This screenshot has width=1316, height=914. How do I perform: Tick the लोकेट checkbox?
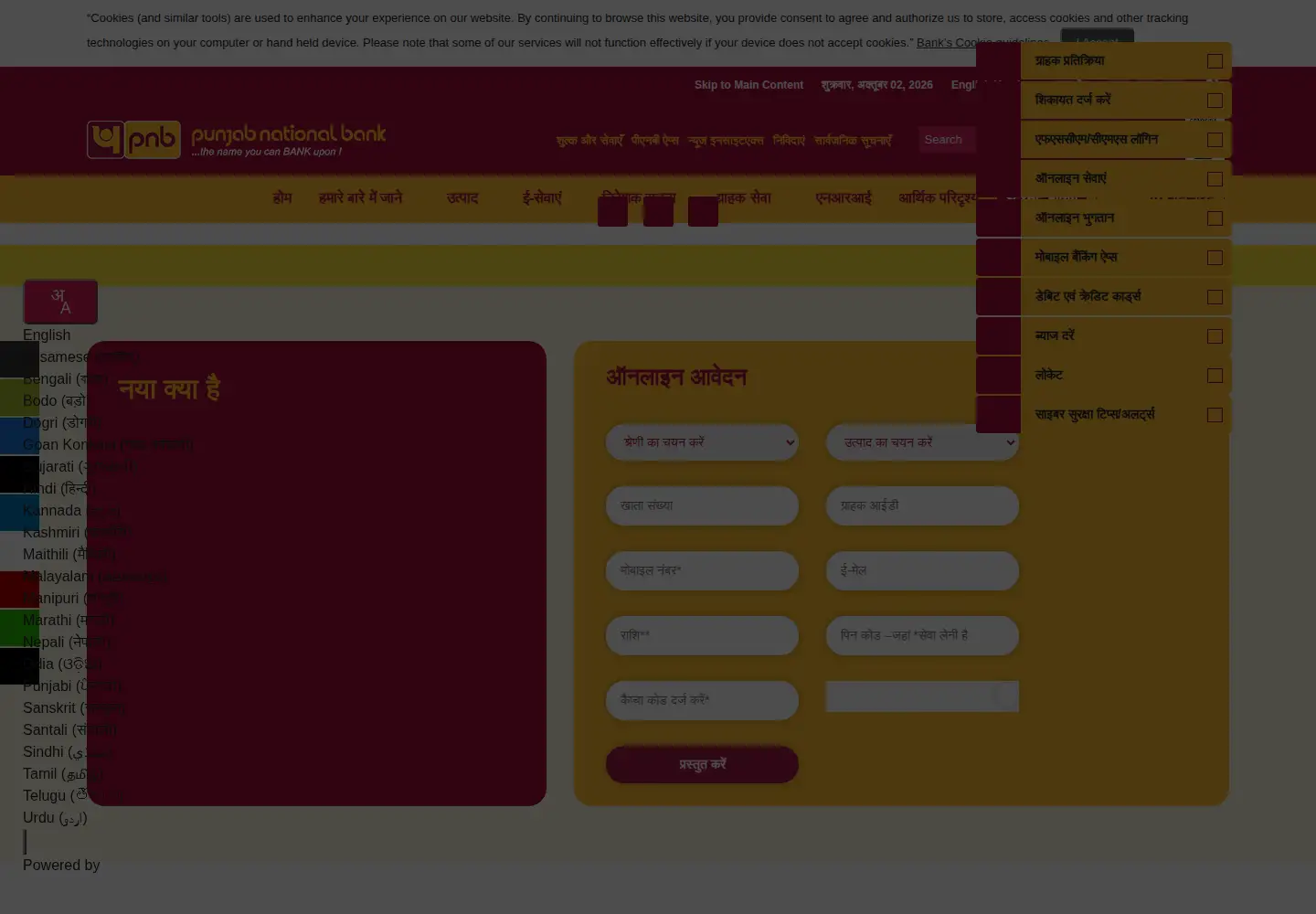(1215, 376)
